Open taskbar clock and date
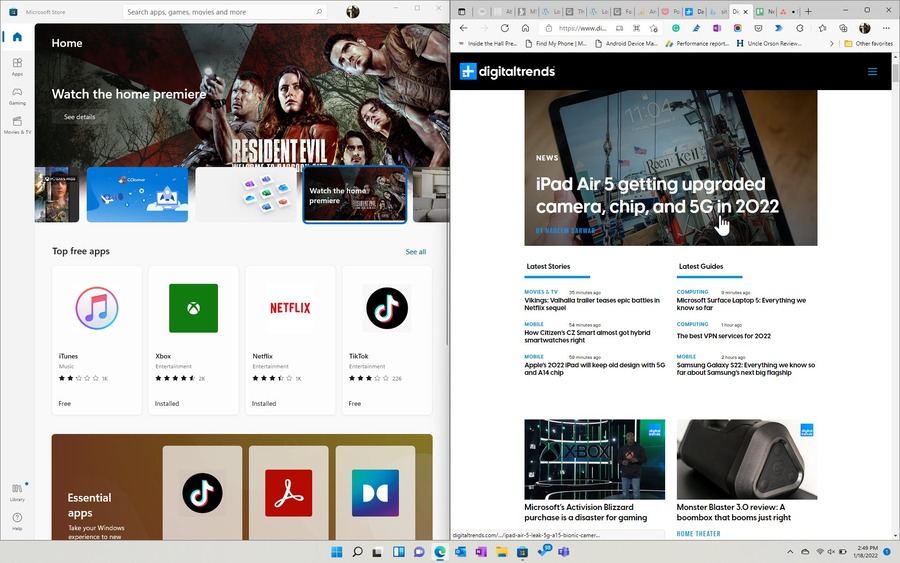Image resolution: width=900 pixels, height=563 pixels. tap(865, 552)
